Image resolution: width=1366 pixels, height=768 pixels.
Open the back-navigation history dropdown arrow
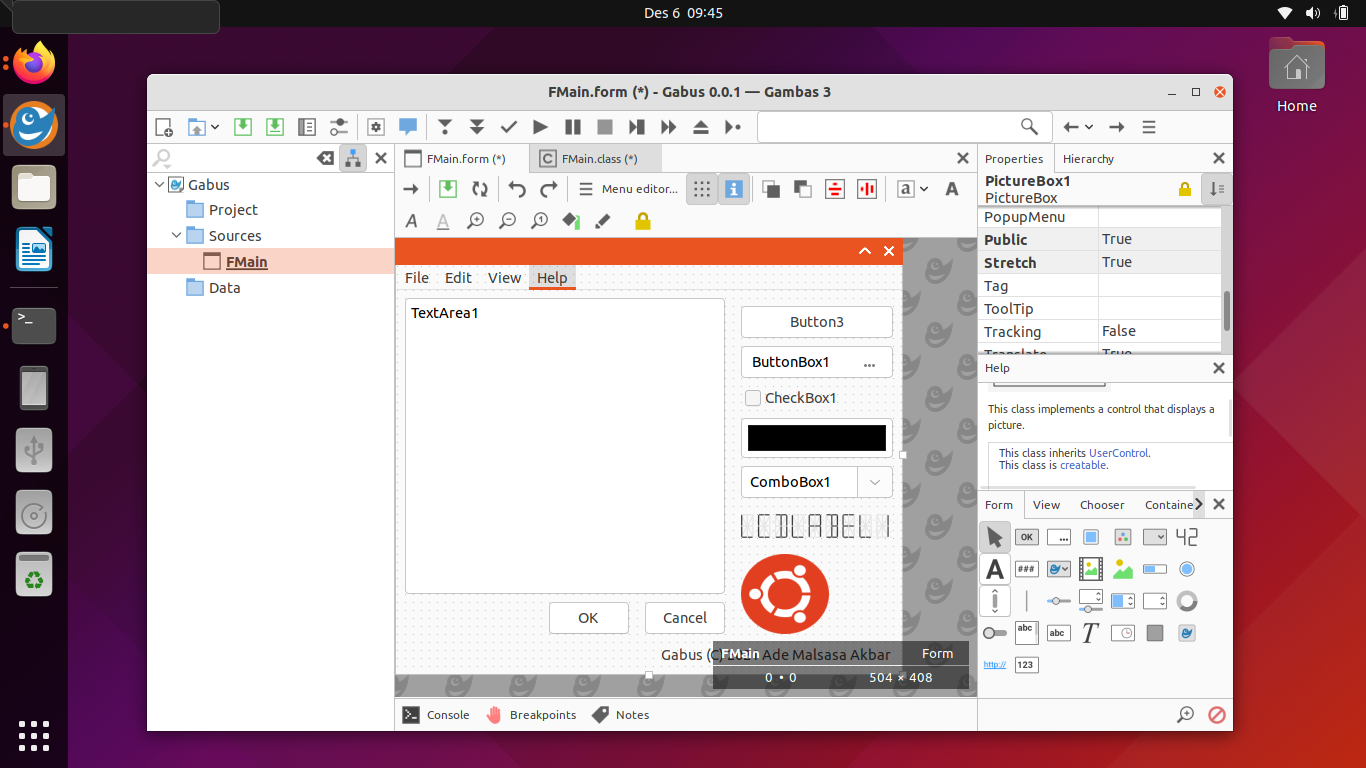1089,127
